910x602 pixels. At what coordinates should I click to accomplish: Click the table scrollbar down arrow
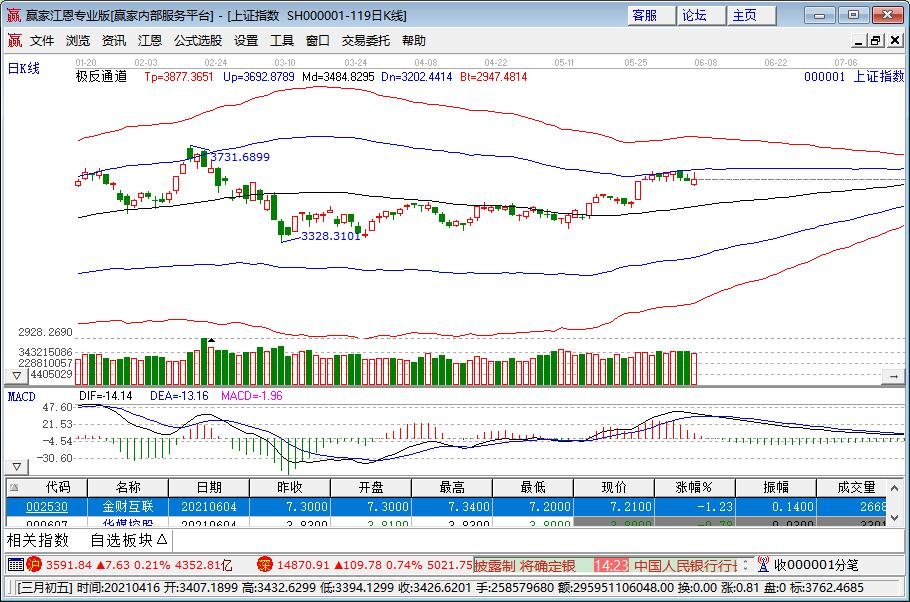click(x=894, y=517)
